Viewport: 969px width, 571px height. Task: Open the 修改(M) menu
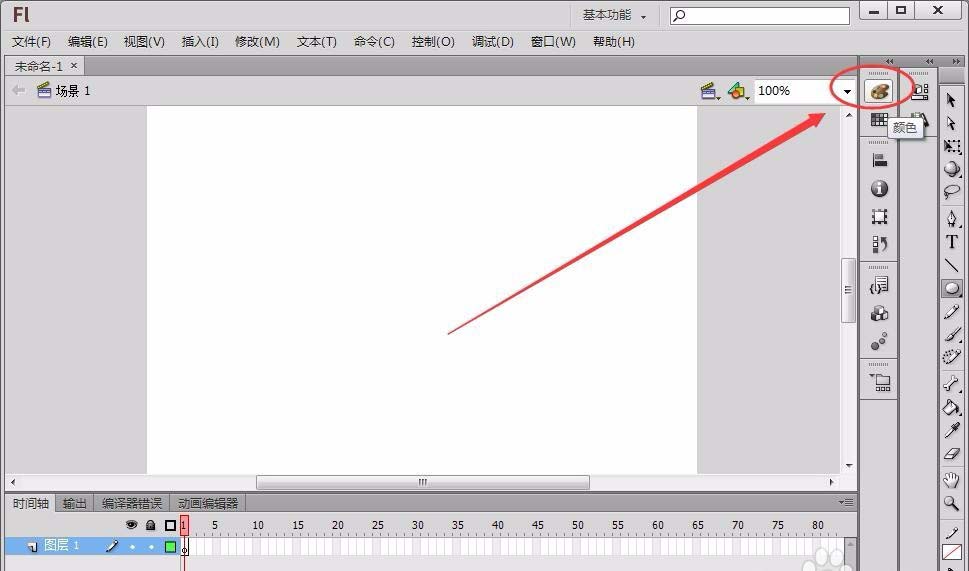click(x=257, y=41)
